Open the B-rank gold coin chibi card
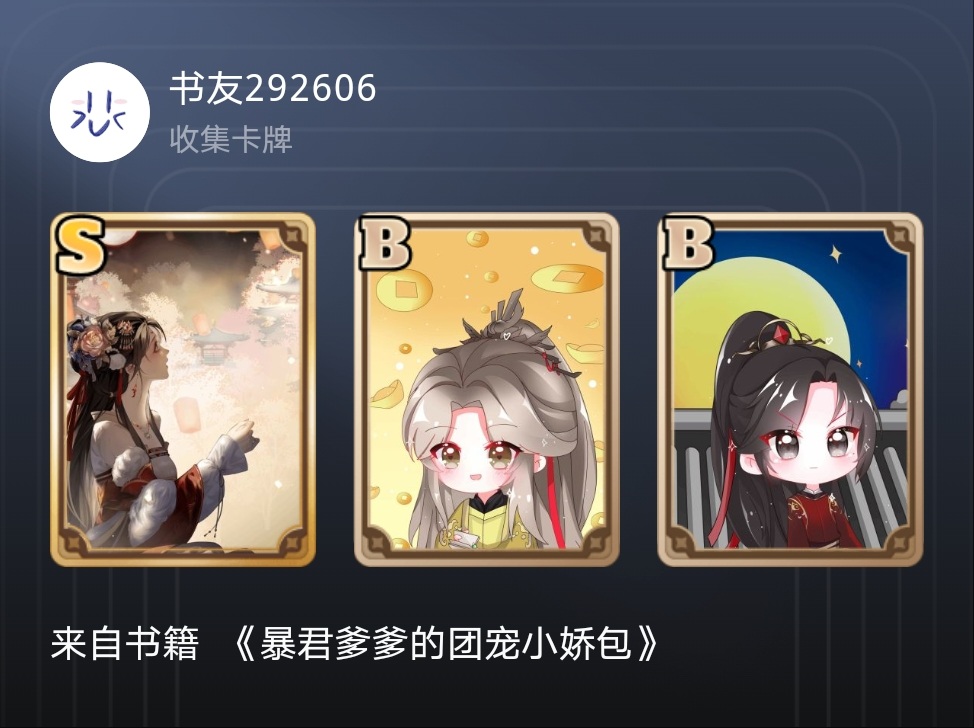 coord(486,389)
